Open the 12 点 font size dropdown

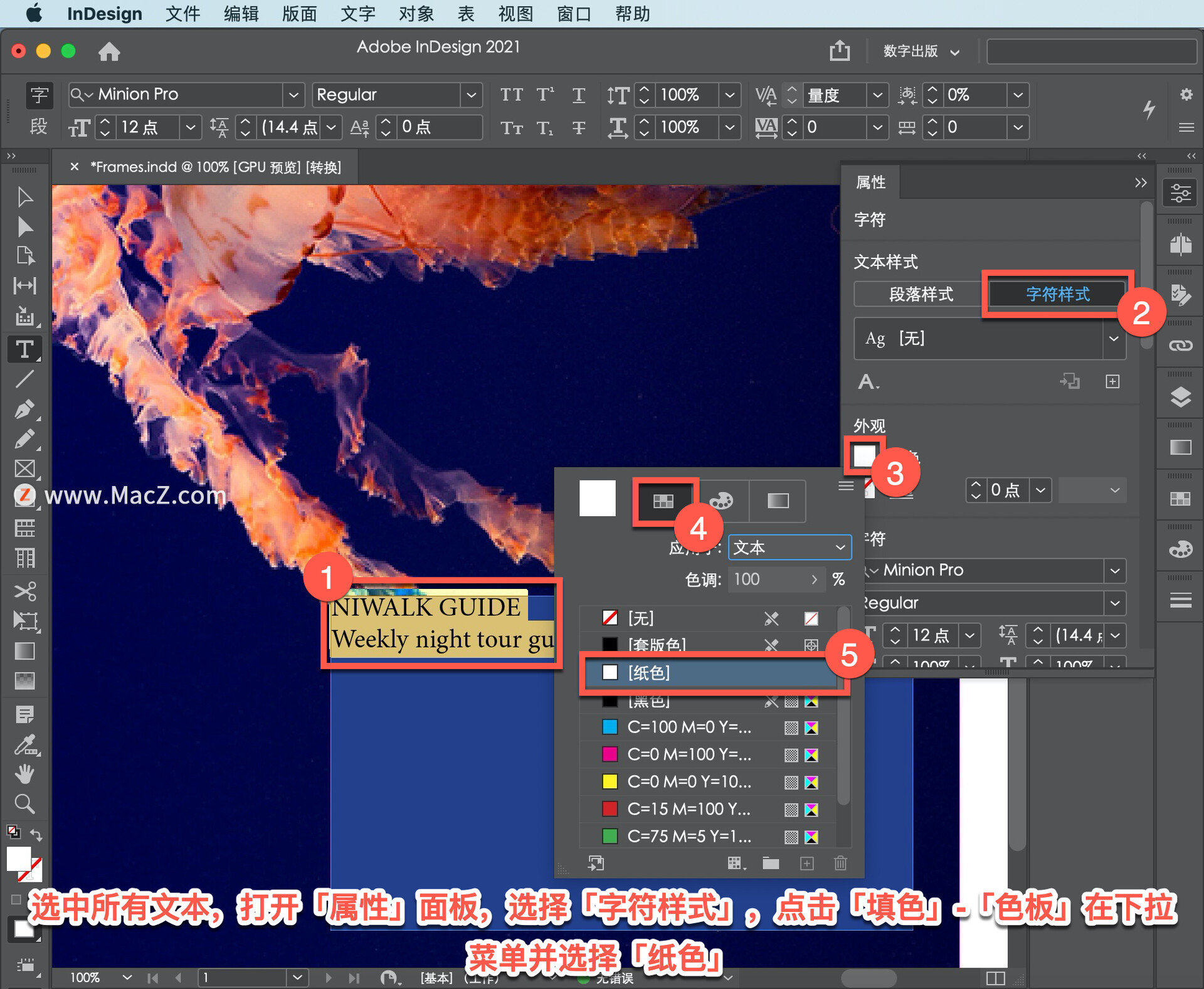(191, 127)
